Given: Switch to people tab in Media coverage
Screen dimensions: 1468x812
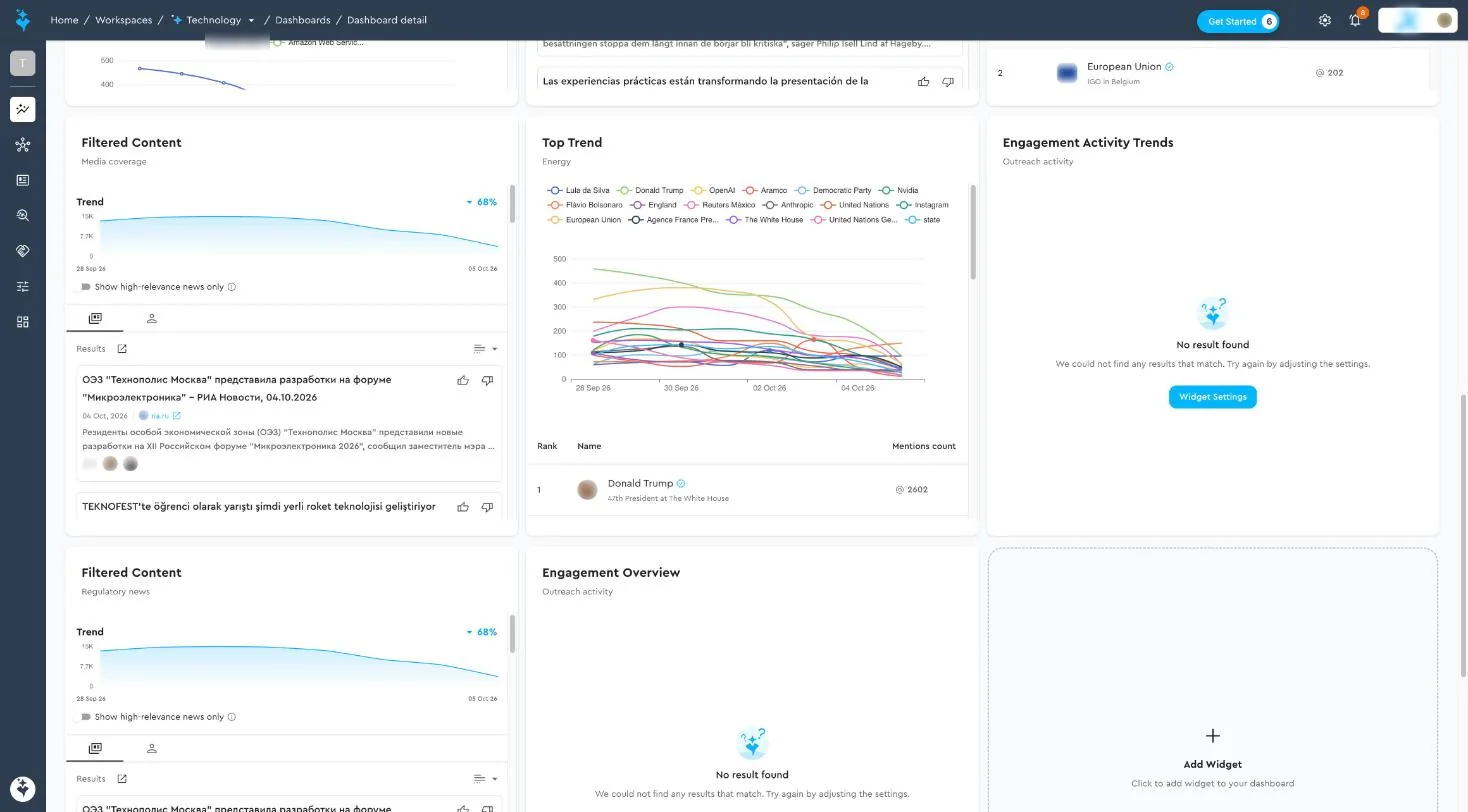Looking at the screenshot, I should coord(152,318).
